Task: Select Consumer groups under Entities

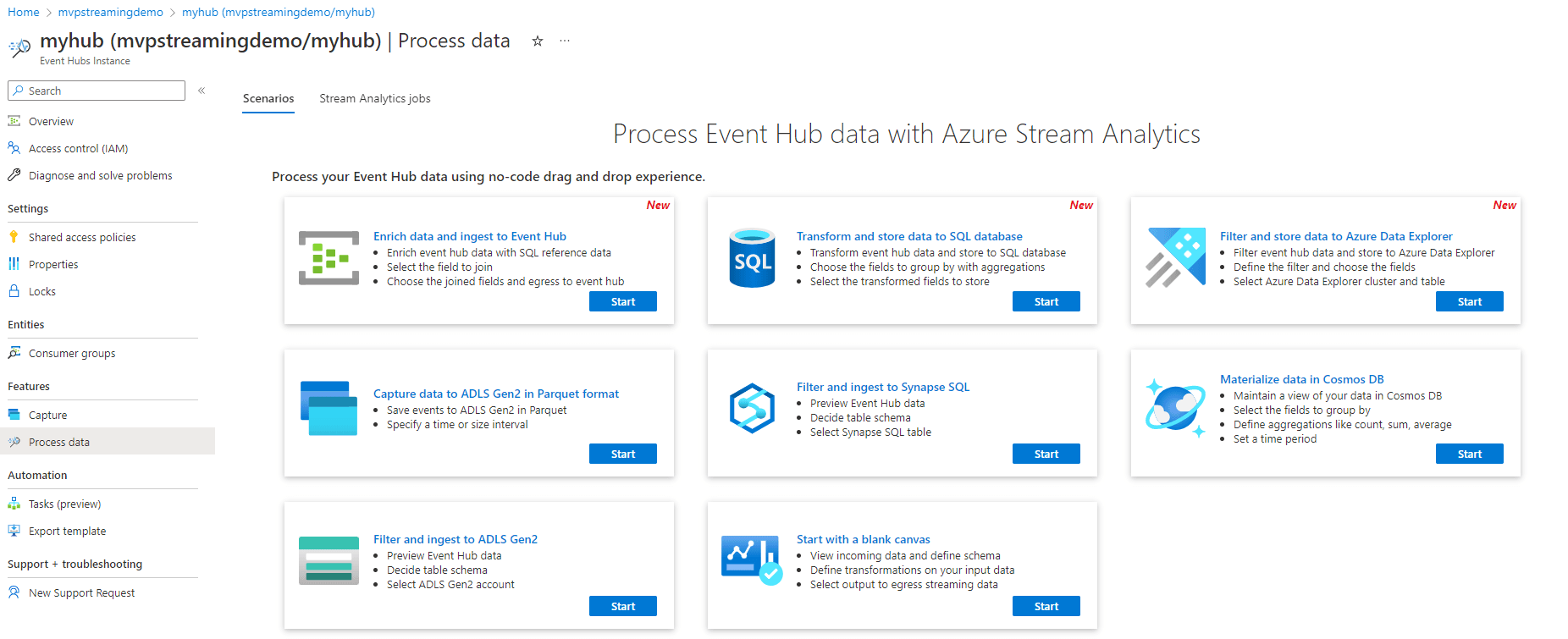Action: click(72, 353)
